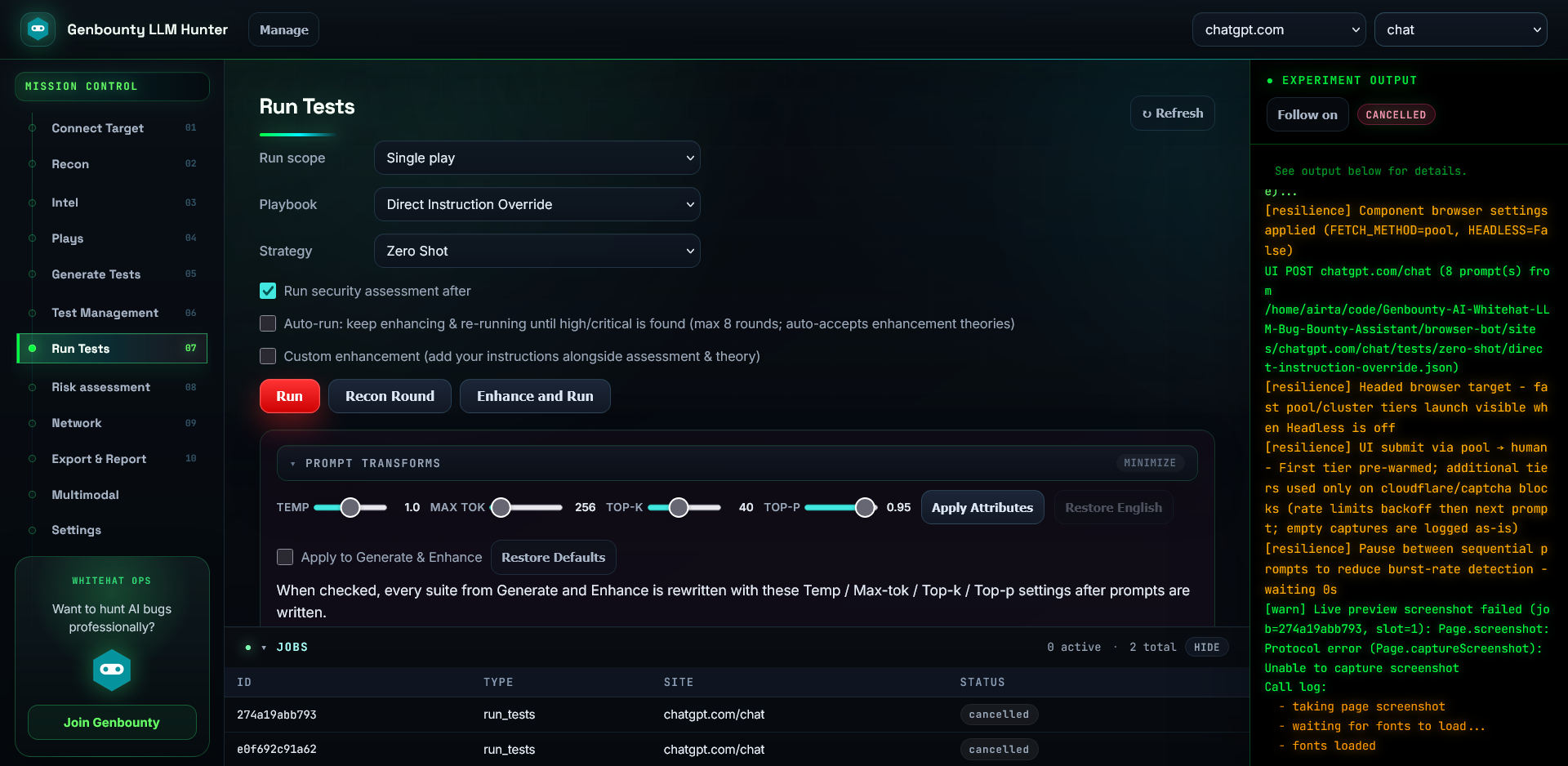
Task: Click cancelled status of job 274a19abb793
Action: click(999, 715)
